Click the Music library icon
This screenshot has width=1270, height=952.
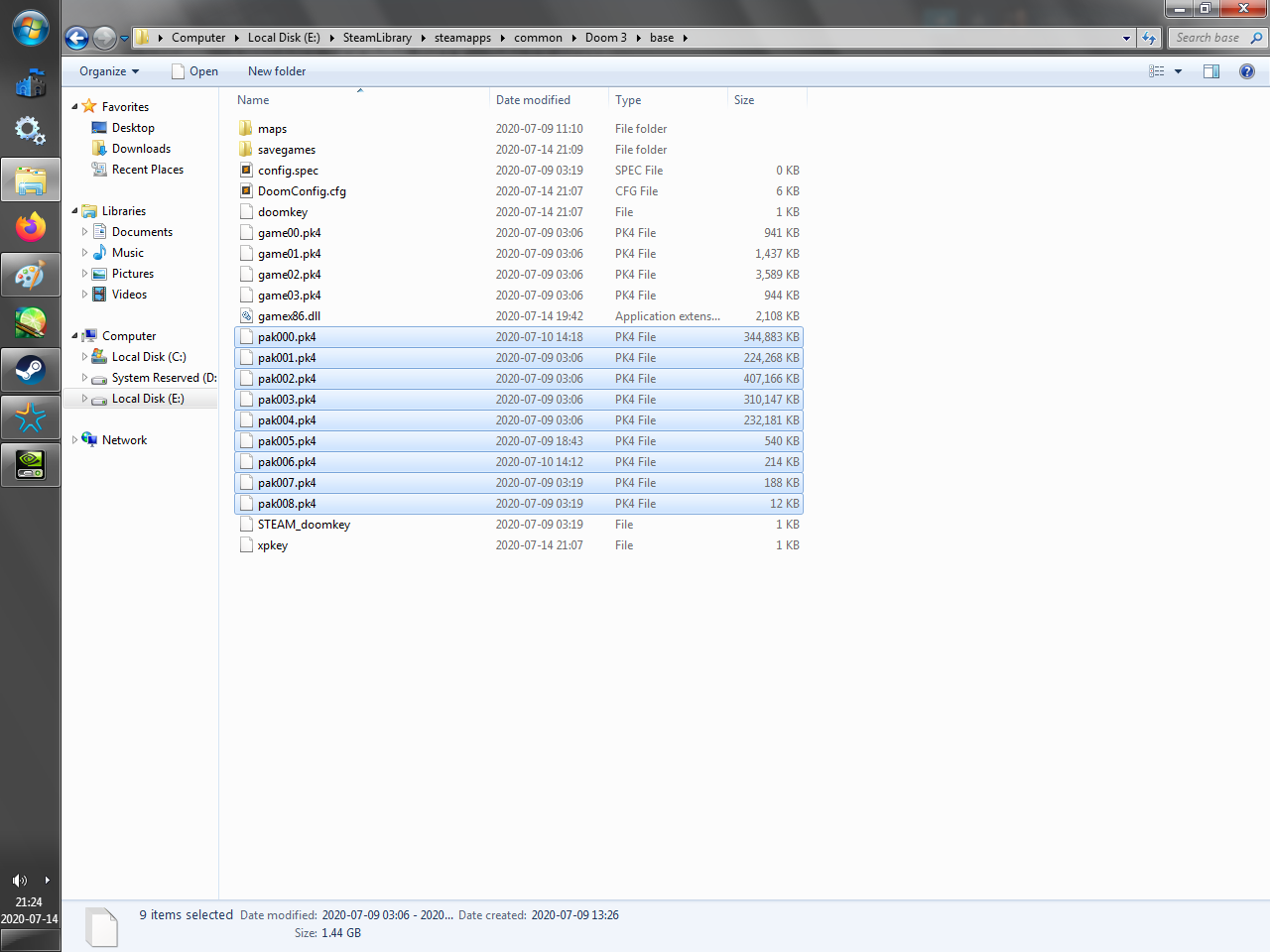(99, 253)
